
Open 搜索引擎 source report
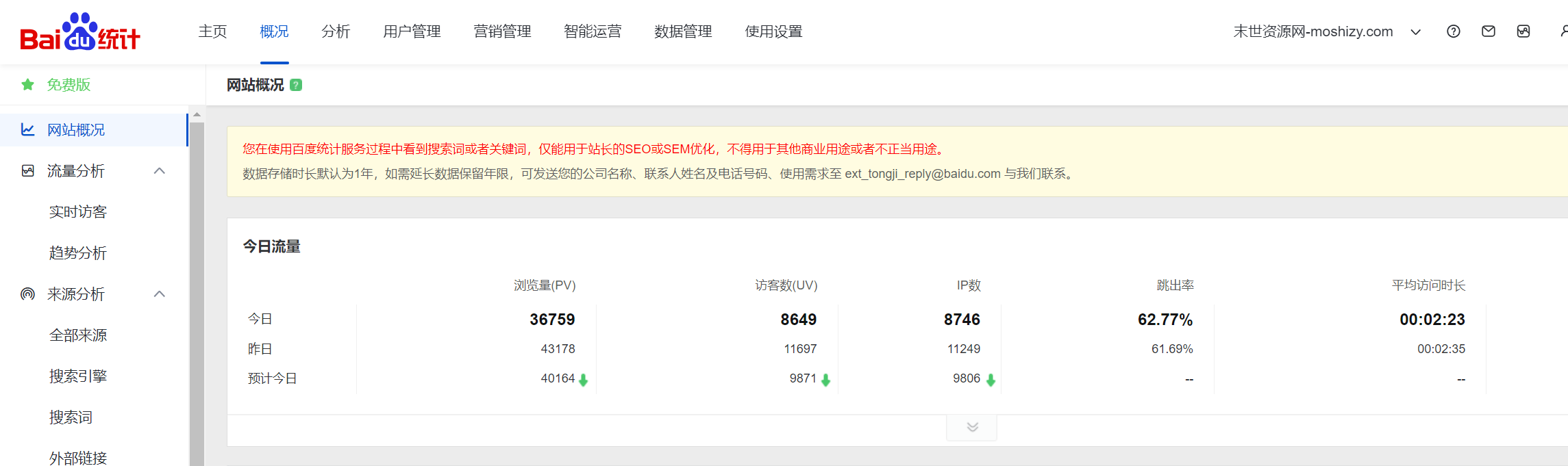78,376
